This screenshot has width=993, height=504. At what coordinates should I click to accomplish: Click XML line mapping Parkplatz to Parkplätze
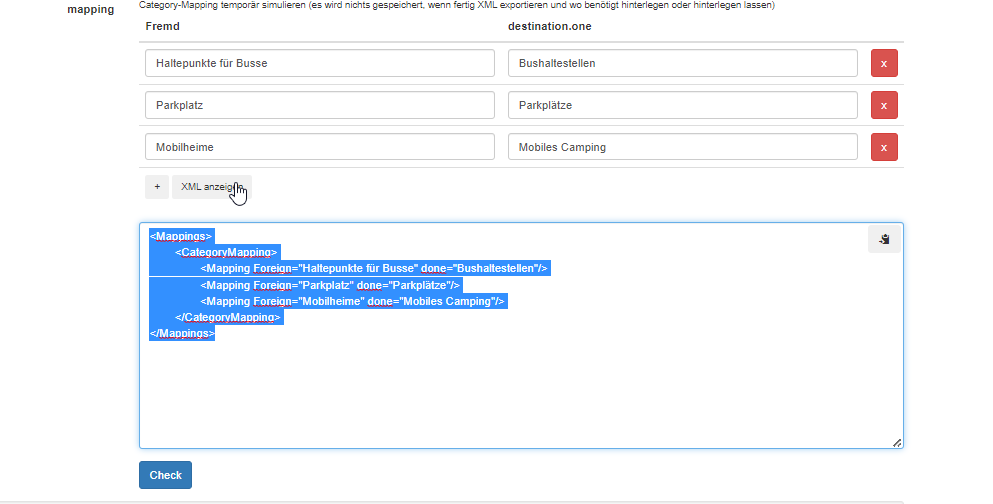click(330, 285)
